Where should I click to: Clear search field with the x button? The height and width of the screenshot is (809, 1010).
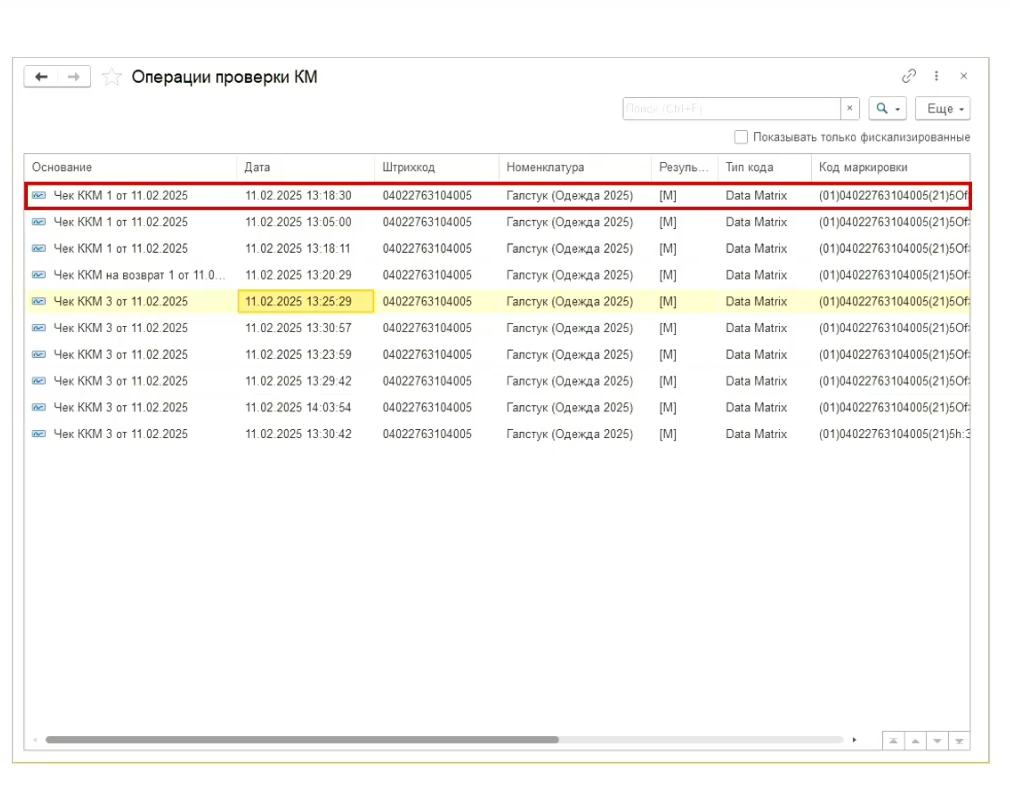pos(850,109)
